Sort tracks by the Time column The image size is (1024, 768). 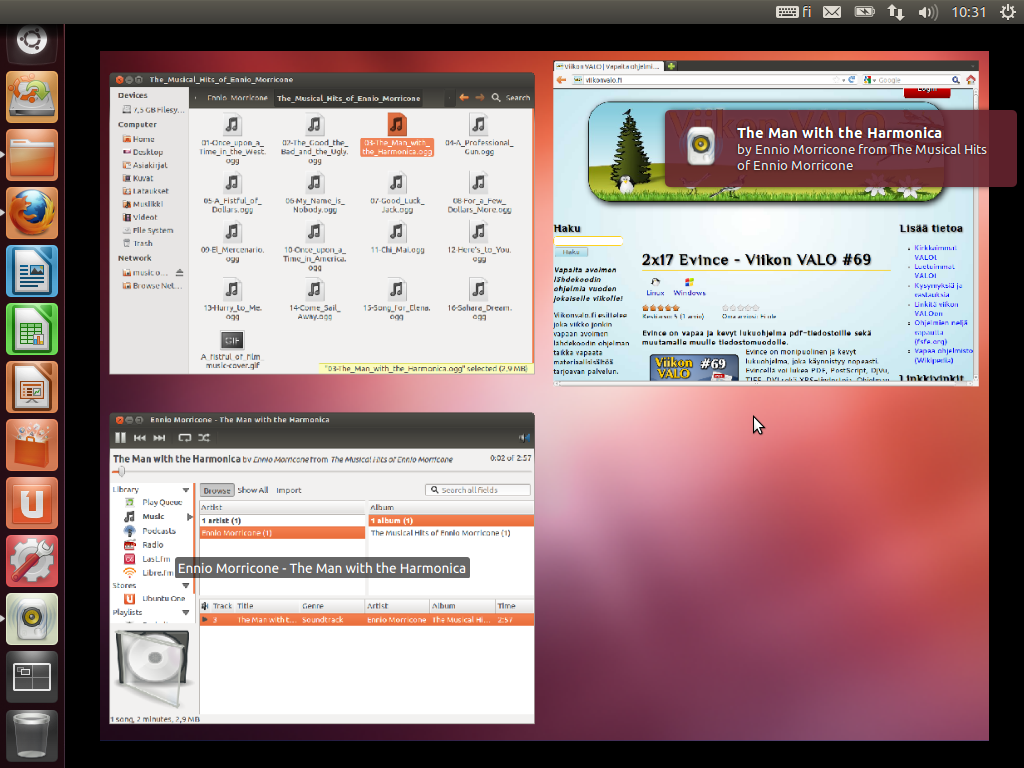coord(514,606)
